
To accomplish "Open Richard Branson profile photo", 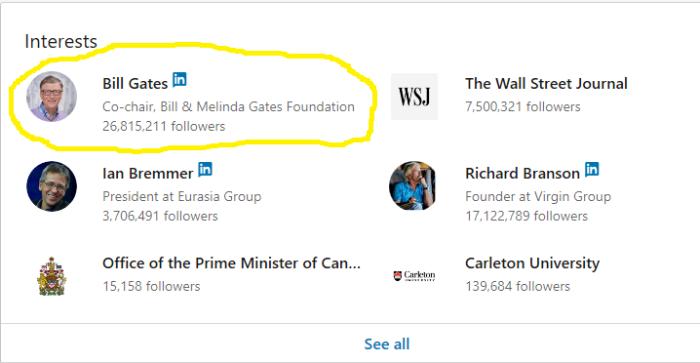I will [414, 186].
